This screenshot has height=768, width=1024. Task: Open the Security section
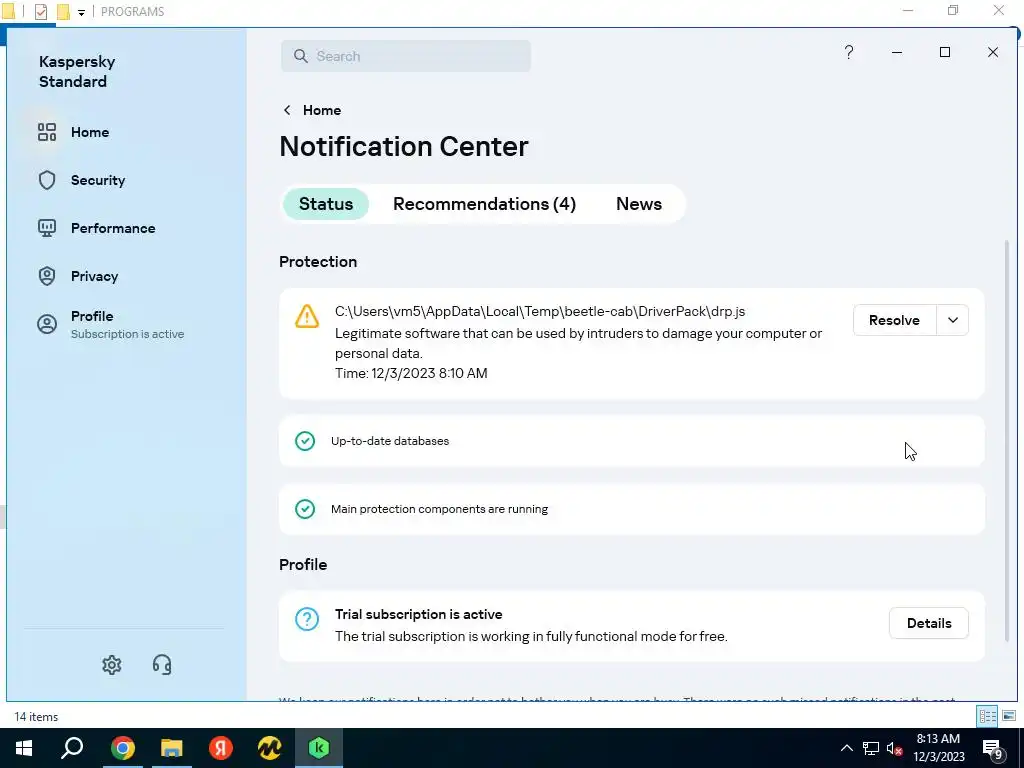pyautogui.click(x=97, y=180)
